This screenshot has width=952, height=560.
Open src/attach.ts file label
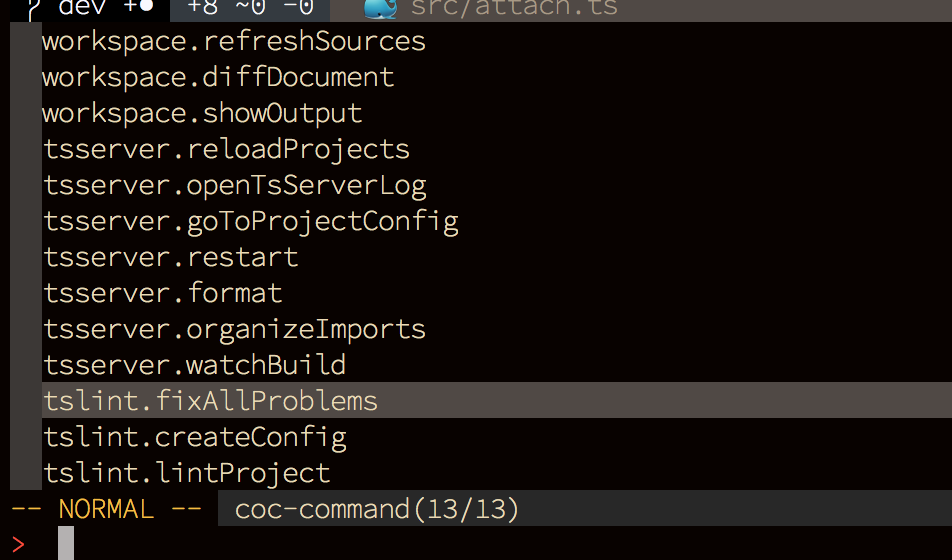click(514, 9)
